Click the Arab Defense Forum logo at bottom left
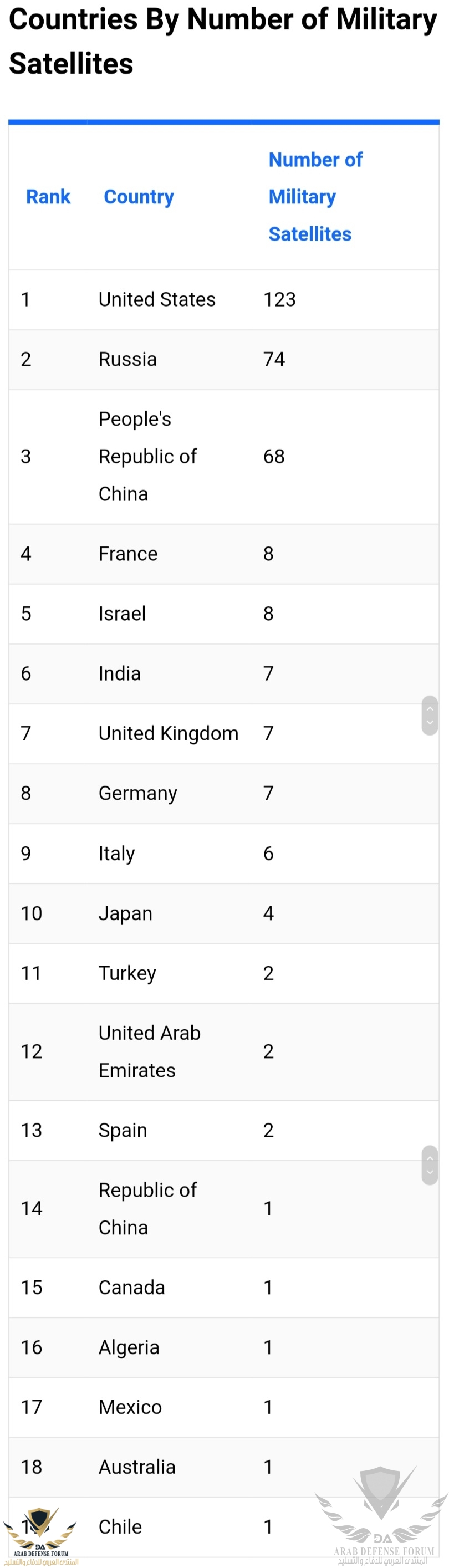The height and width of the screenshot is (1568, 449). click(x=40, y=1534)
